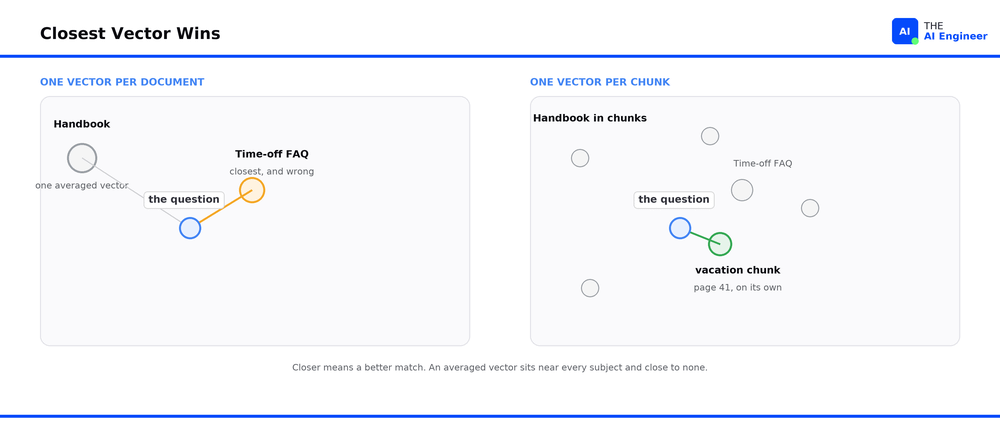The image size is (1000, 430).
Task: Click the "ONE VECTOR PER CHUNK" heading
Action: pos(599,82)
